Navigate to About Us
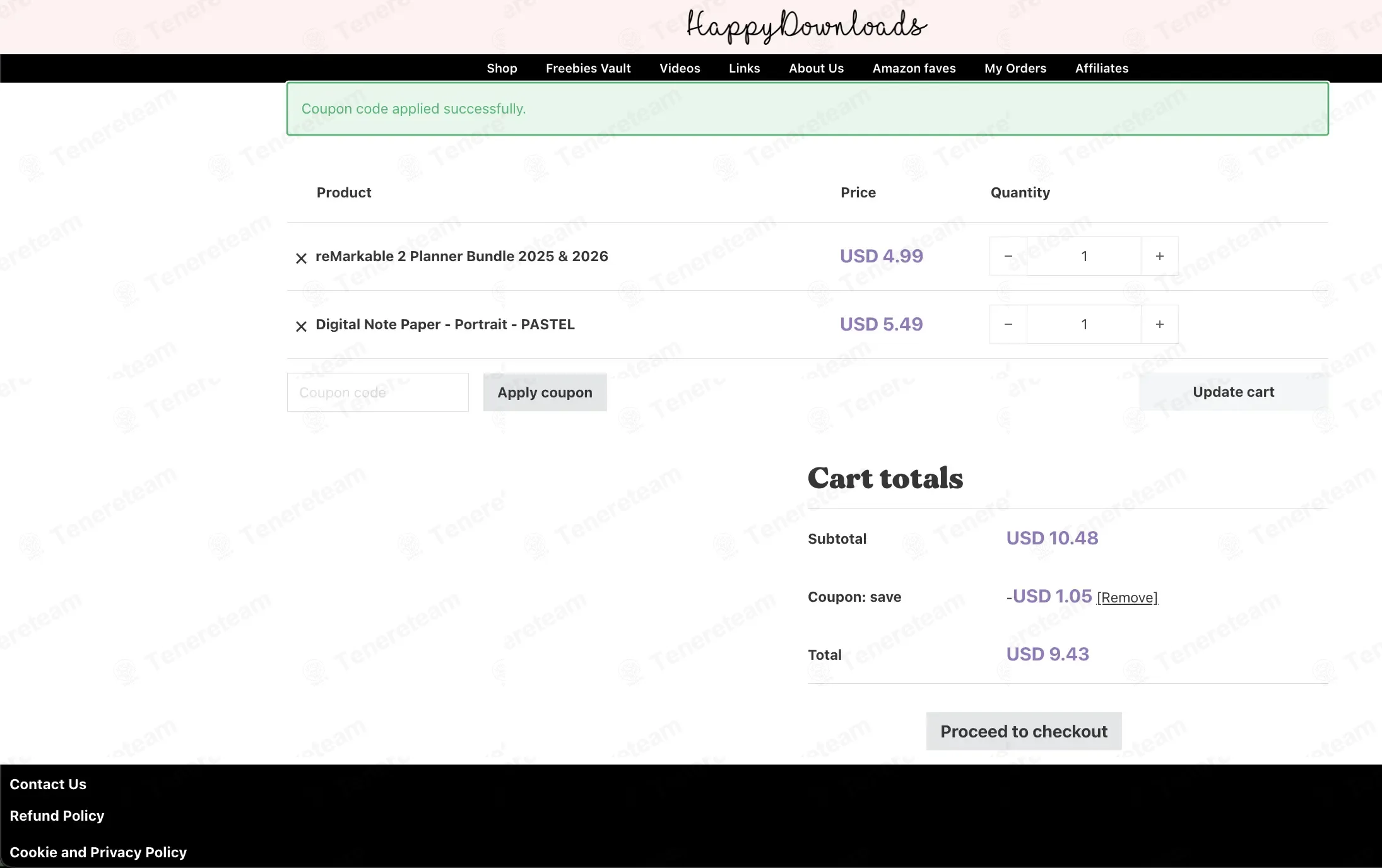 [x=816, y=68]
